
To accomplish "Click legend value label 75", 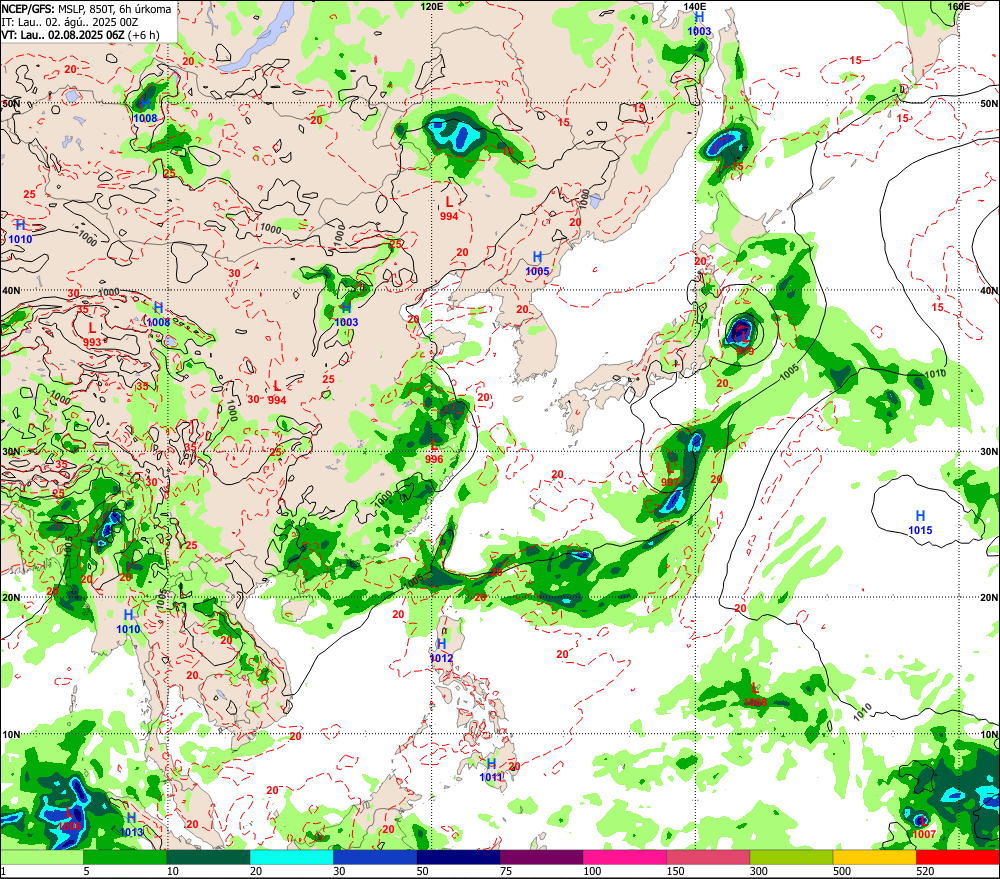I will pos(506,871).
